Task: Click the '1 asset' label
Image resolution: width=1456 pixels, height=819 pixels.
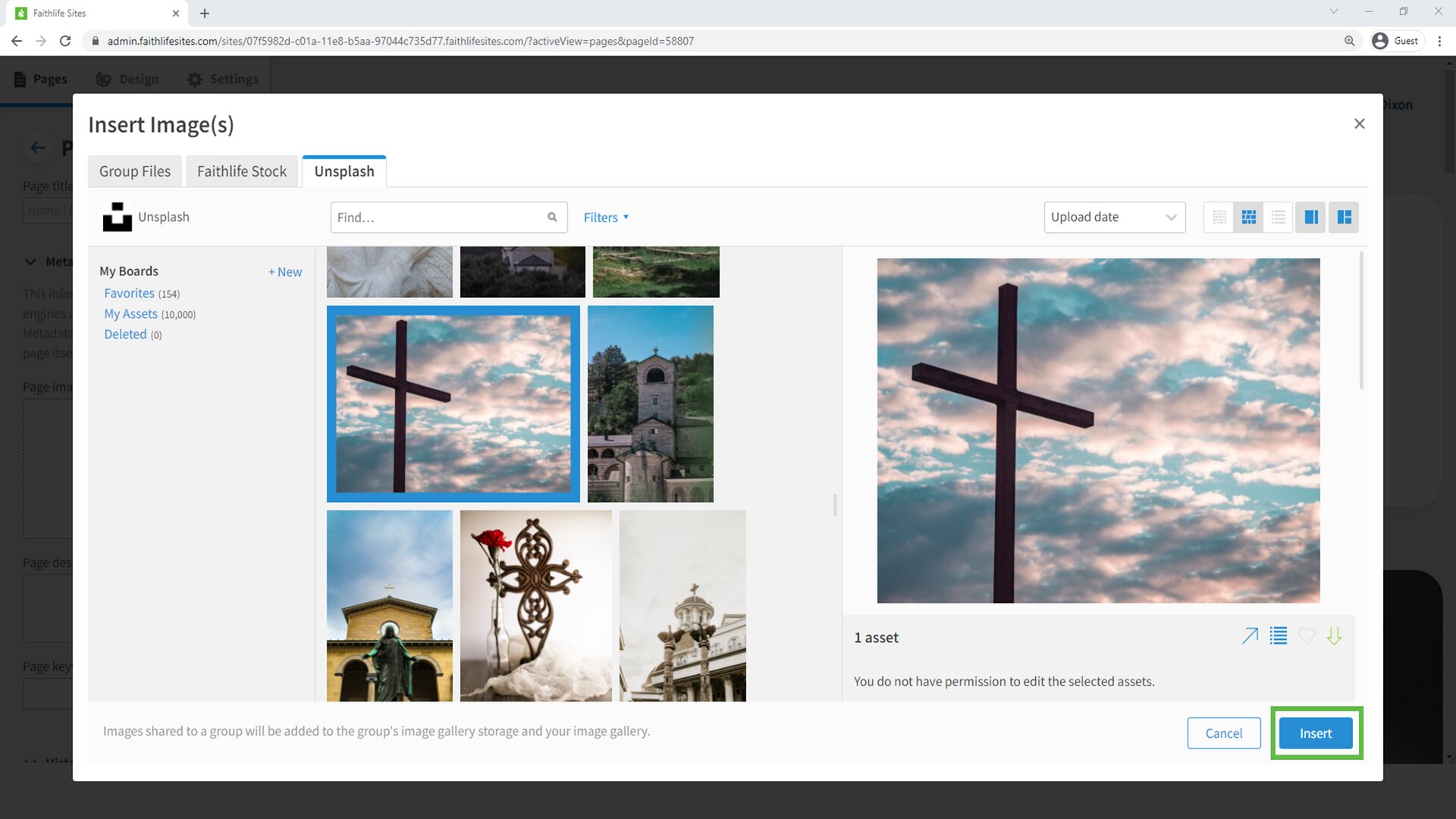Action: (876, 638)
